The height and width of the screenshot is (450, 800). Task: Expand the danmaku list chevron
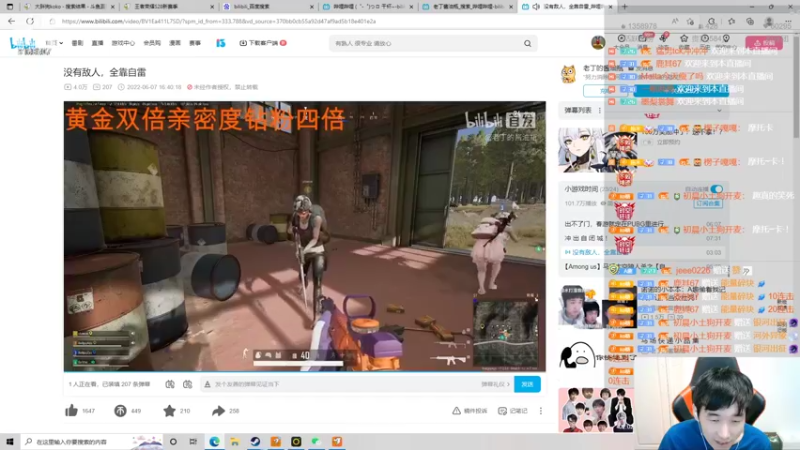pyautogui.click(x=719, y=110)
